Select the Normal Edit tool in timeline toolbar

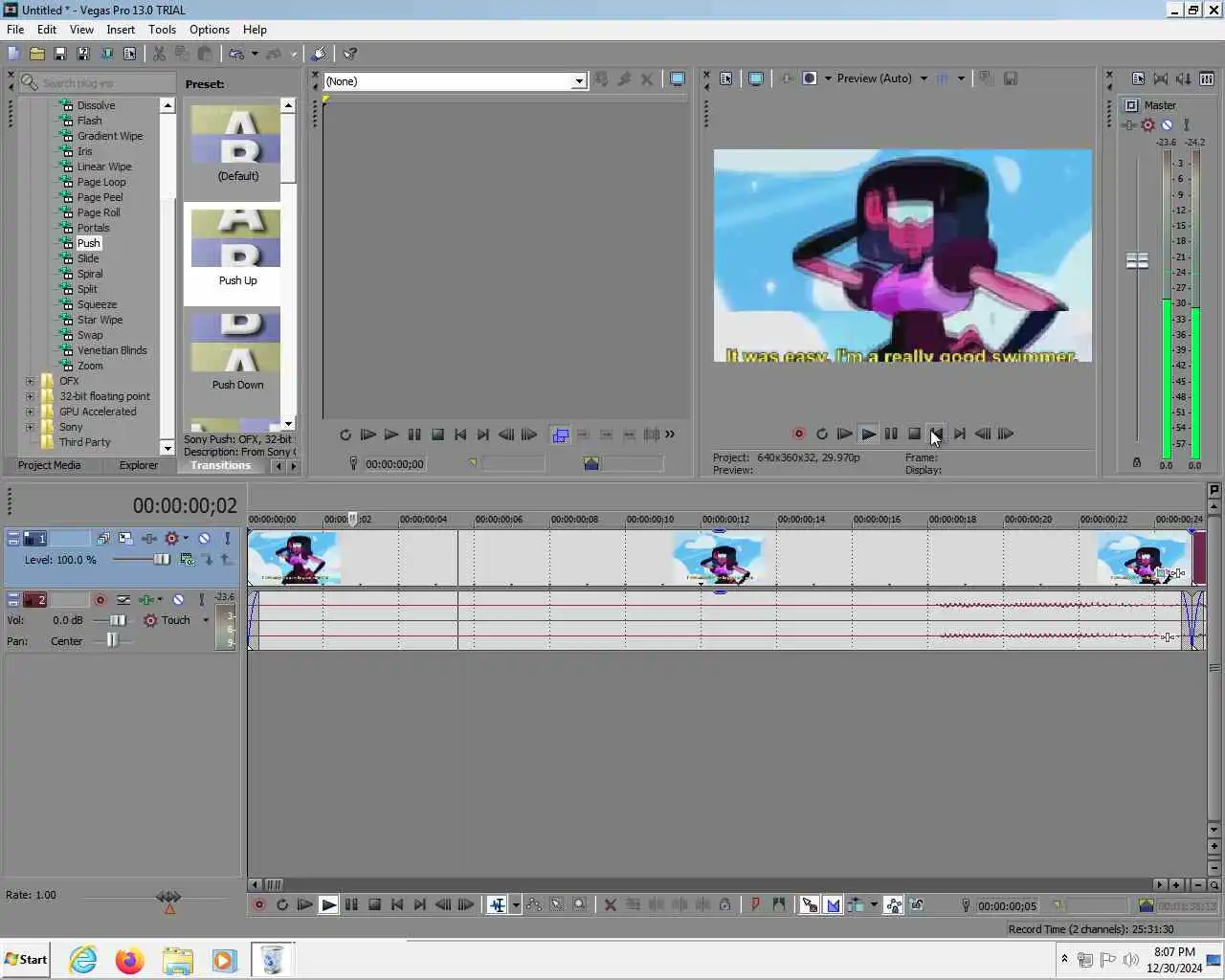click(x=497, y=904)
